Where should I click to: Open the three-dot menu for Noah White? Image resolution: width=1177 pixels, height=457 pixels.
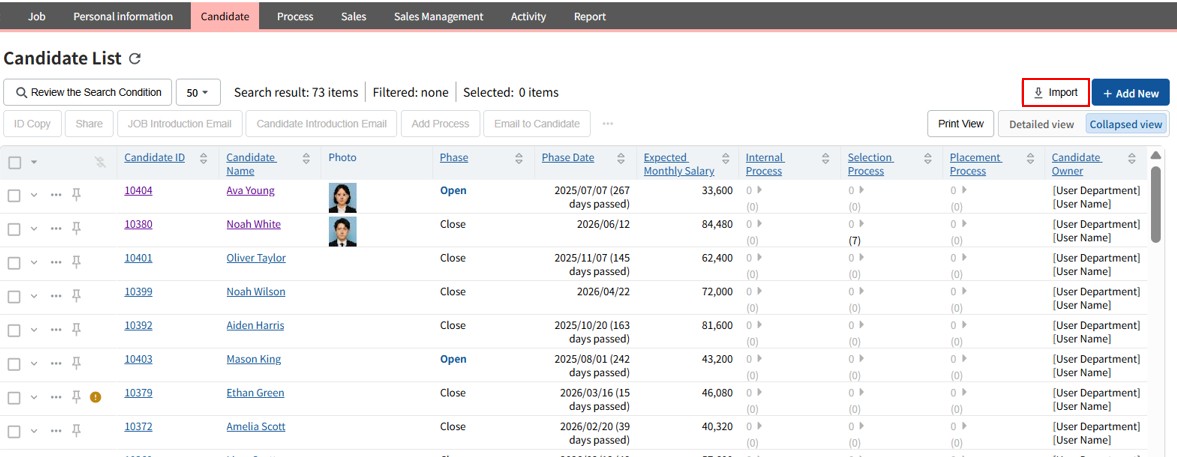pos(56,229)
